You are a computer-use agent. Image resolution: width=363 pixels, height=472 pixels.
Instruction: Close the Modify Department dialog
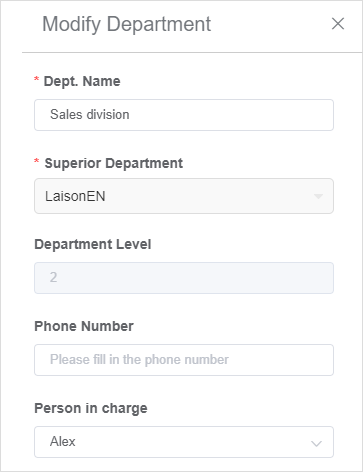pos(338,24)
